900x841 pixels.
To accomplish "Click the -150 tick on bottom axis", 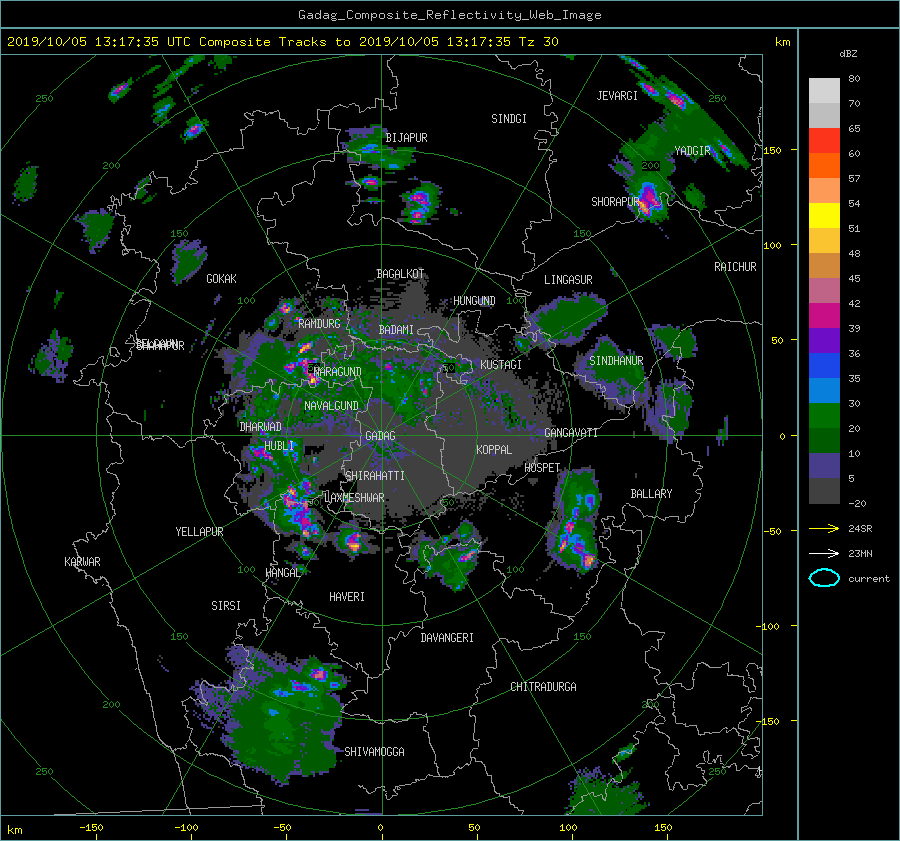I will pyautogui.click(x=91, y=828).
